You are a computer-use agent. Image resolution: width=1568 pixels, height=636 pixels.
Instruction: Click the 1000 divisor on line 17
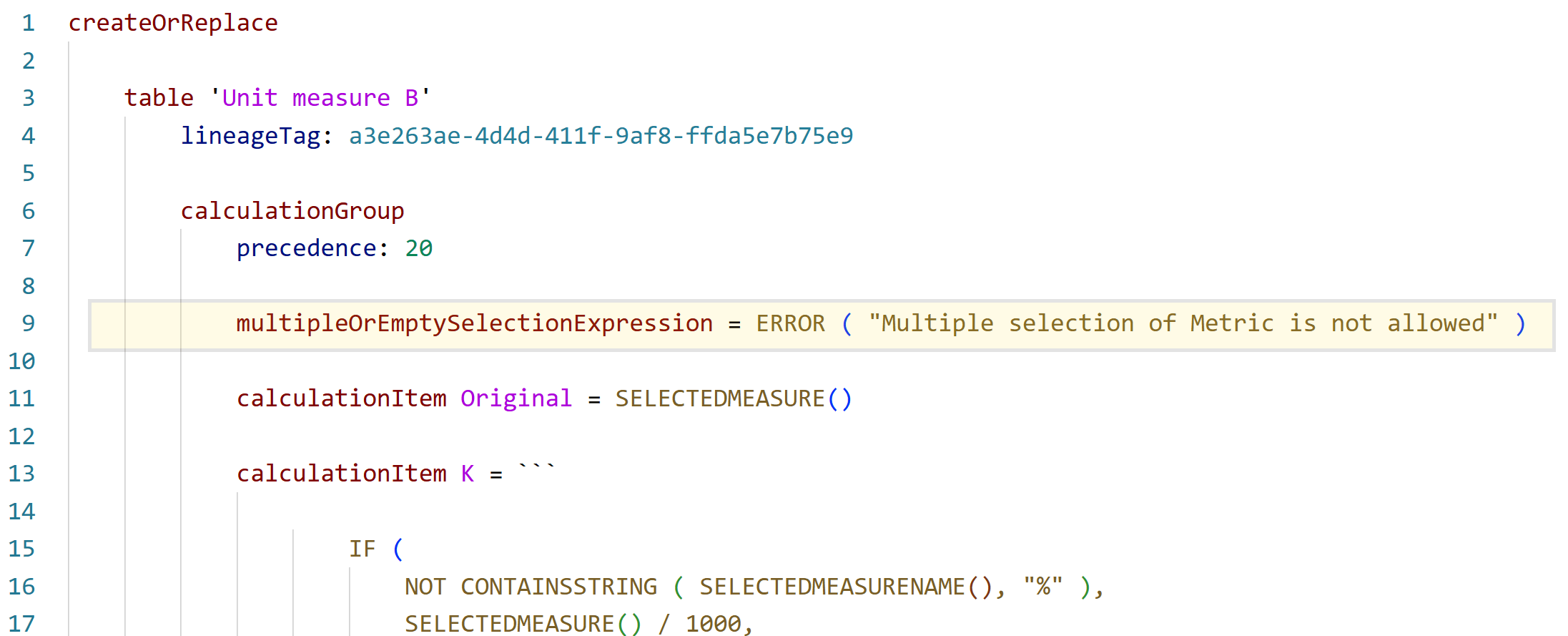pyautogui.click(x=714, y=624)
